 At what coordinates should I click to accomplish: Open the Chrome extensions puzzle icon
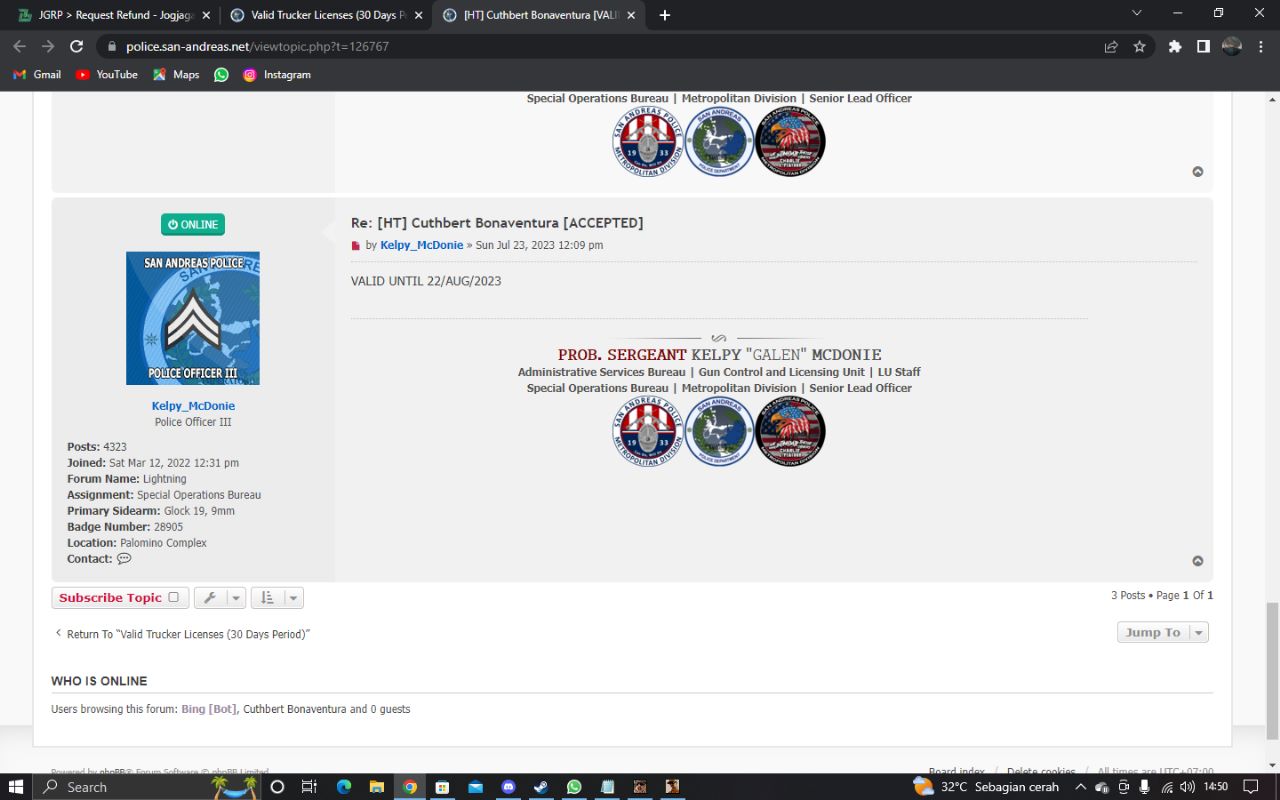[1175, 46]
